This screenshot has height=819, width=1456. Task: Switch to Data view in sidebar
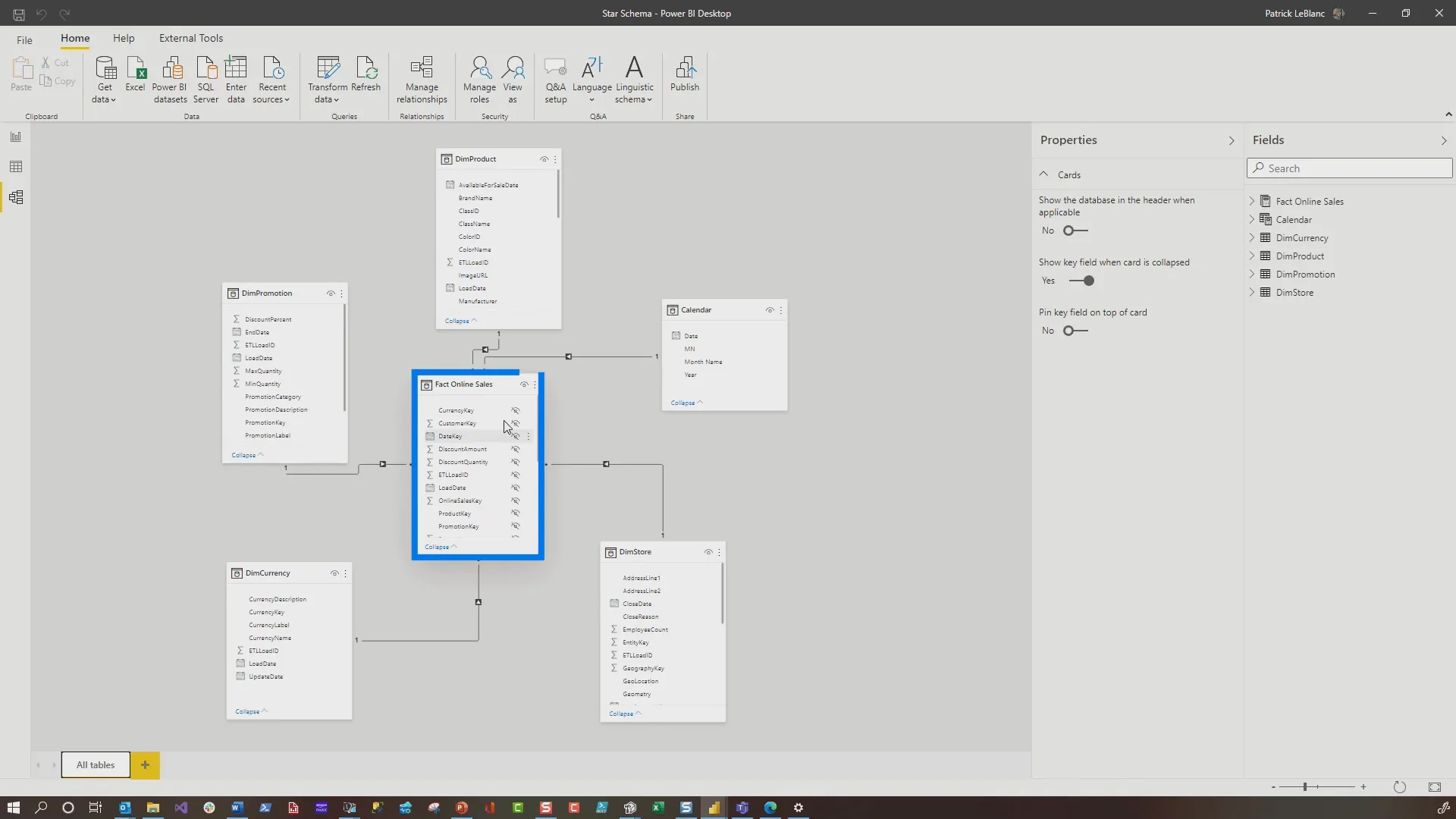click(16, 167)
